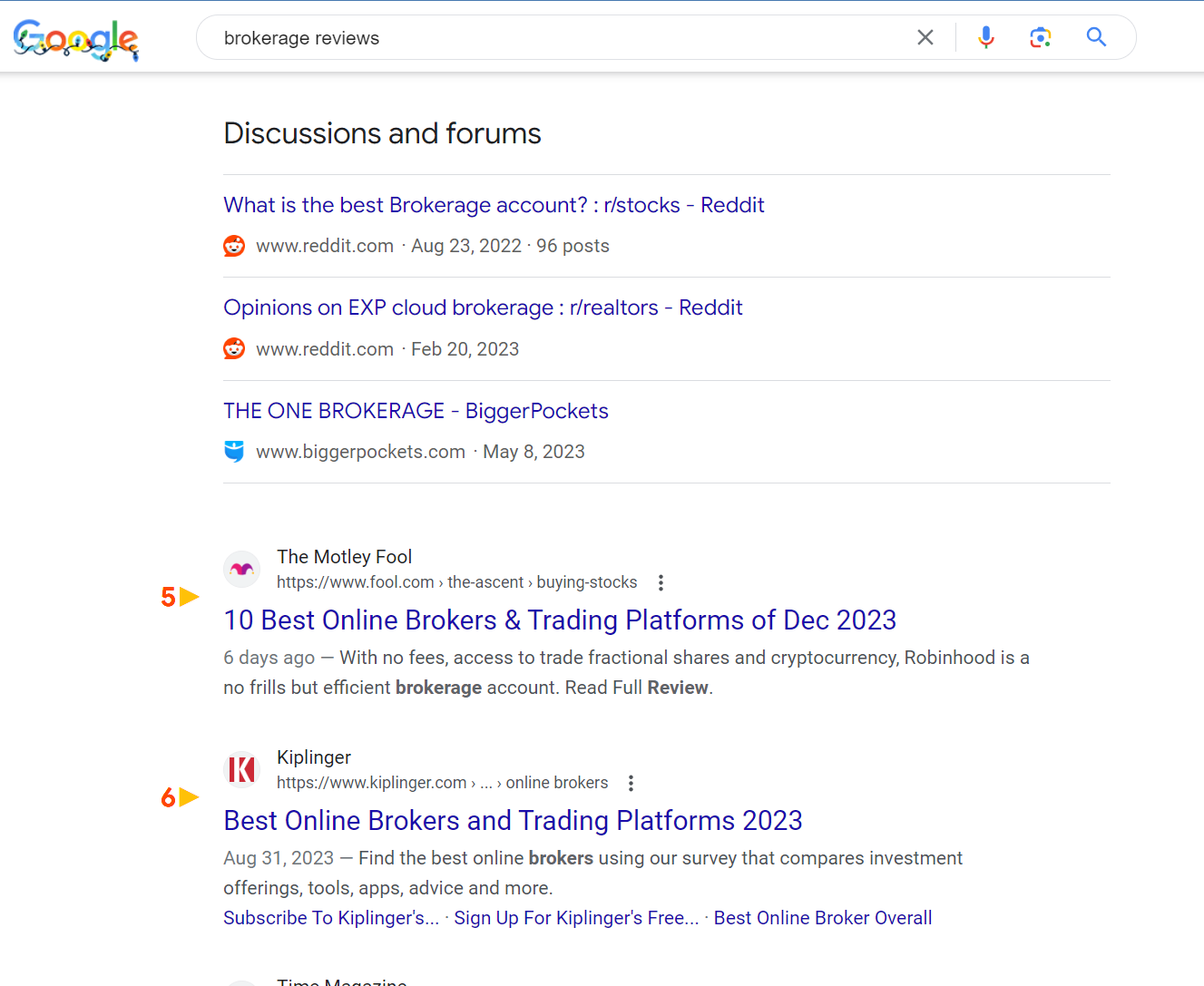Open Google Lens image search icon
The height and width of the screenshot is (986, 1204).
[x=1041, y=37]
